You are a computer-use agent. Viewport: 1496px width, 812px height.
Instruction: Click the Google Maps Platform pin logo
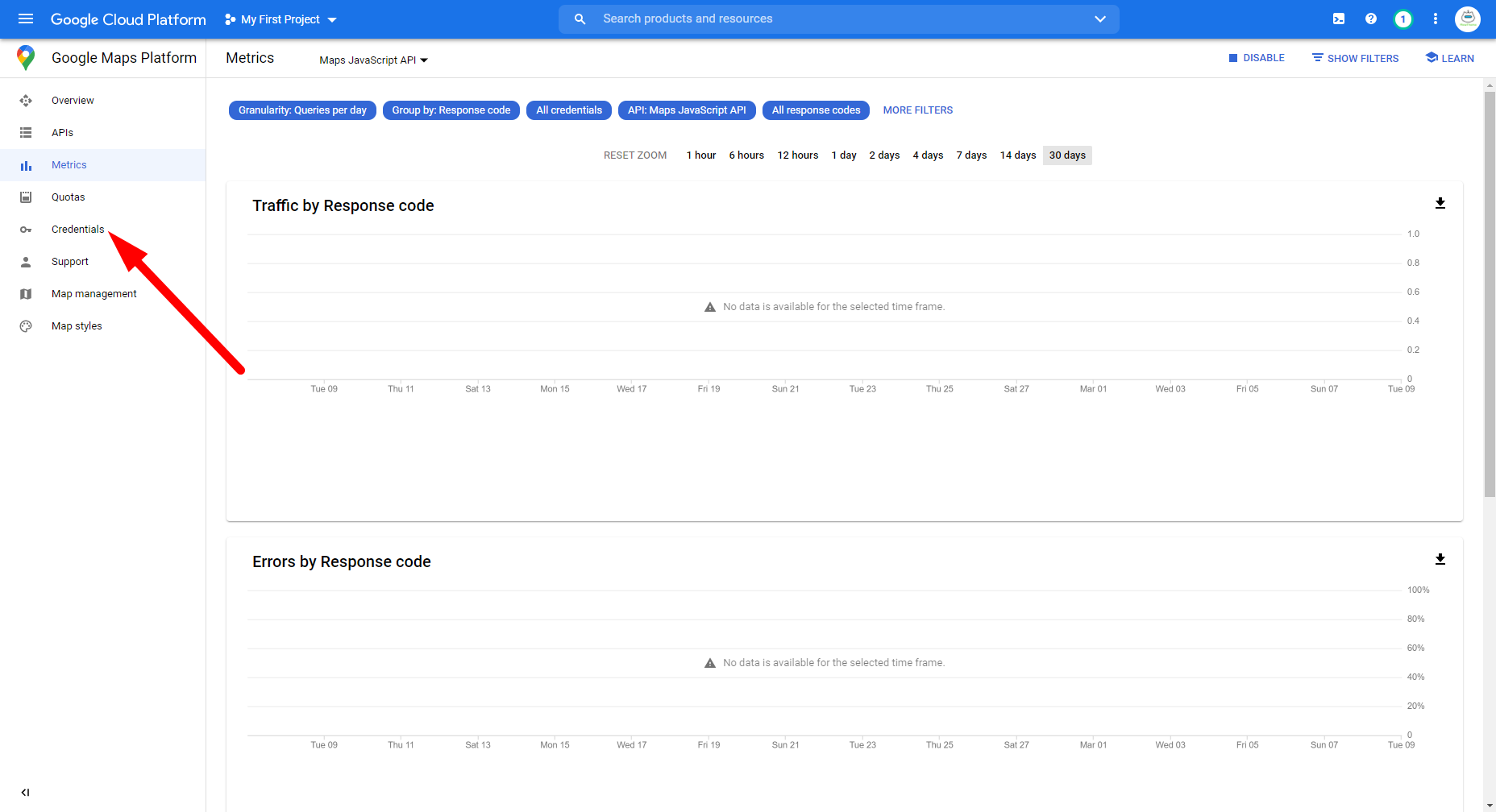pyautogui.click(x=26, y=58)
